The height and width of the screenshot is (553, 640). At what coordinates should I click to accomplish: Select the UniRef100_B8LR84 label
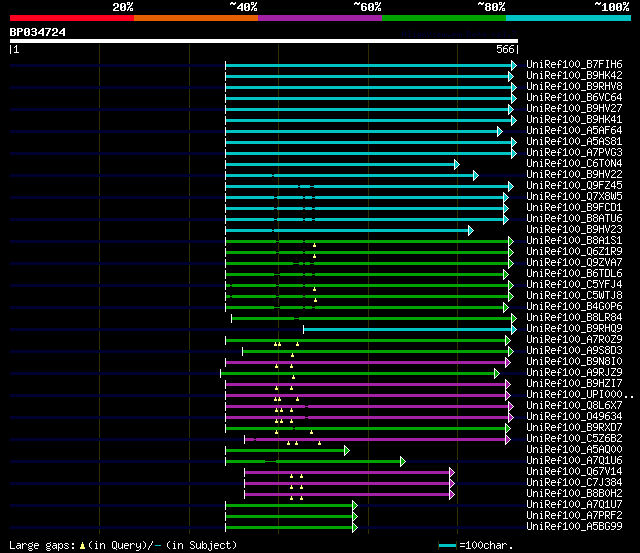pos(574,318)
